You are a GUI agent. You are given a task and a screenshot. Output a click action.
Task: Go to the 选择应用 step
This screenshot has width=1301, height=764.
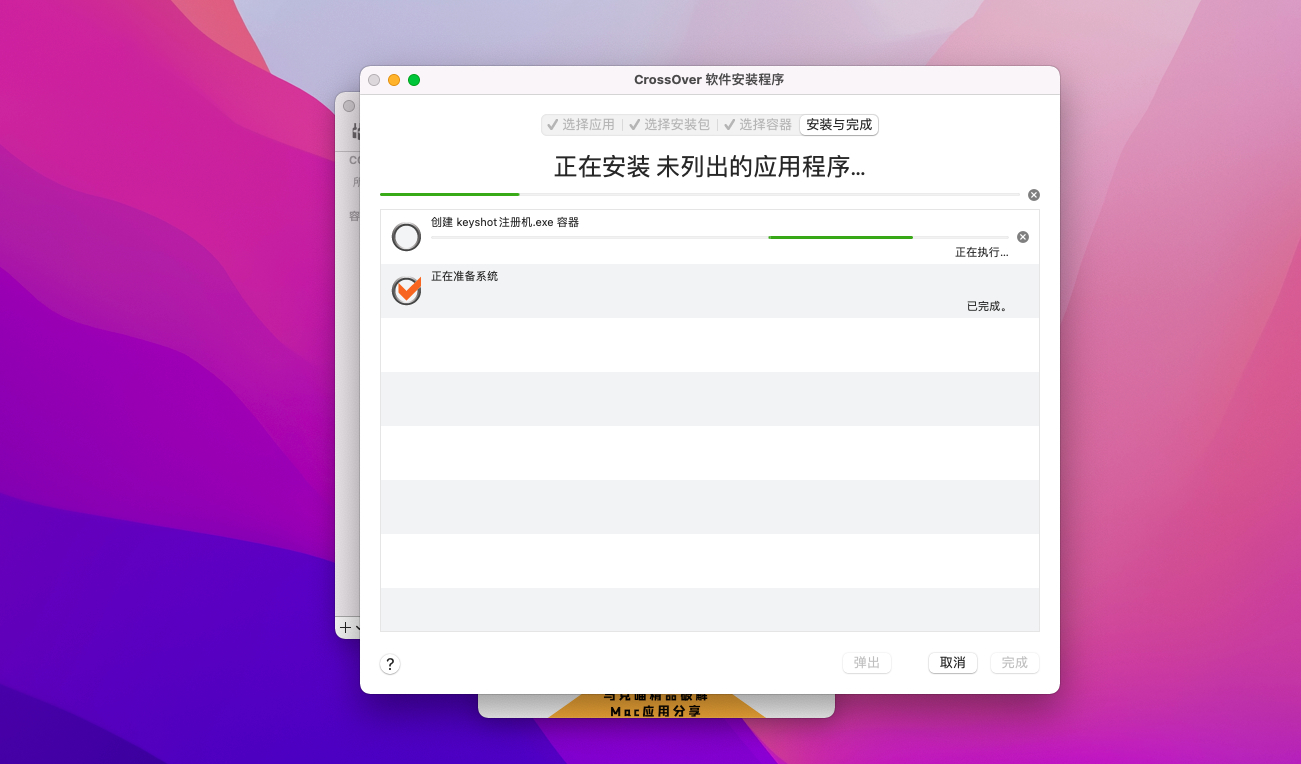581,125
